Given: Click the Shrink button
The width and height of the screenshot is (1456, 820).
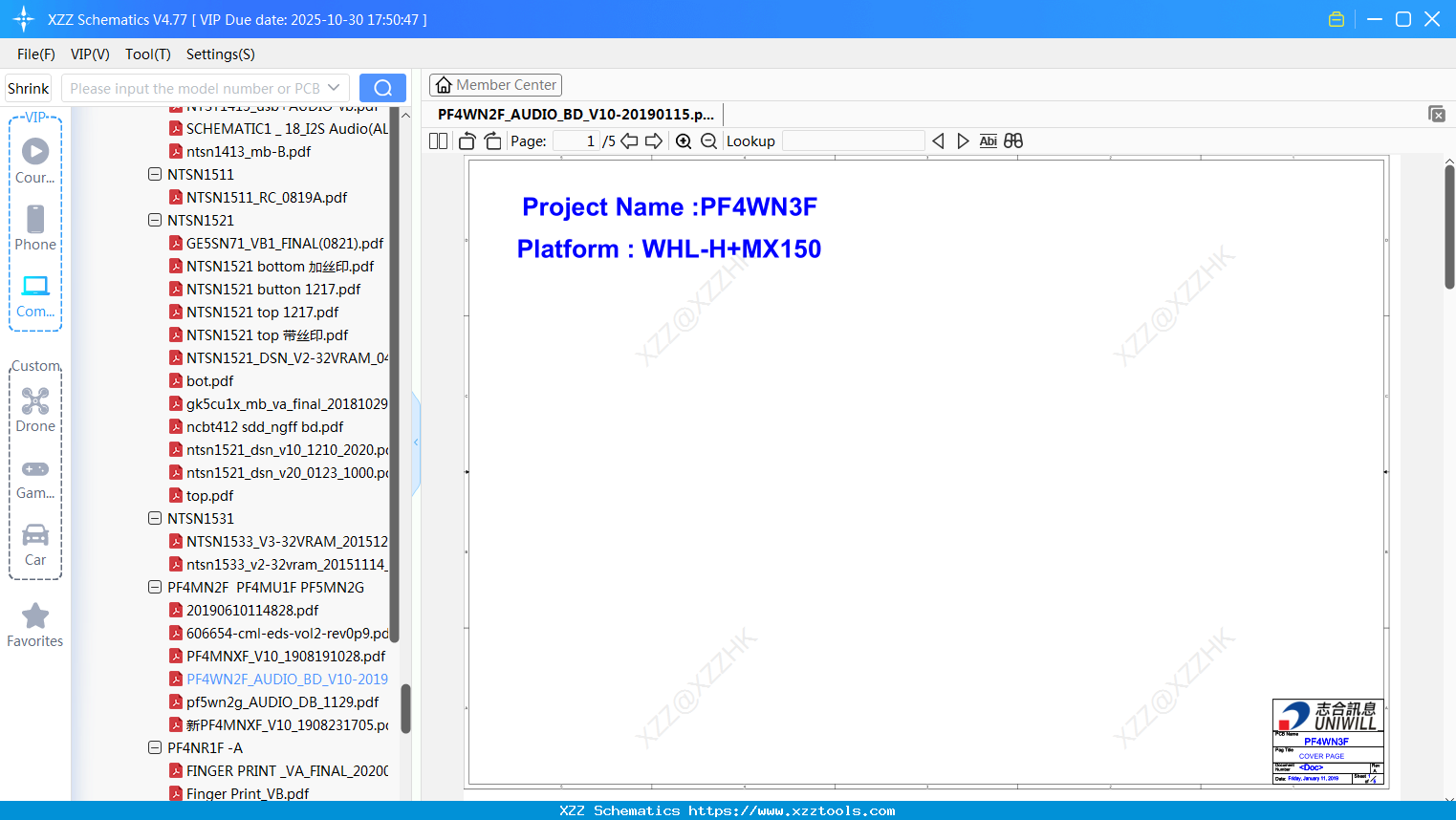Looking at the screenshot, I should pos(29,88).
